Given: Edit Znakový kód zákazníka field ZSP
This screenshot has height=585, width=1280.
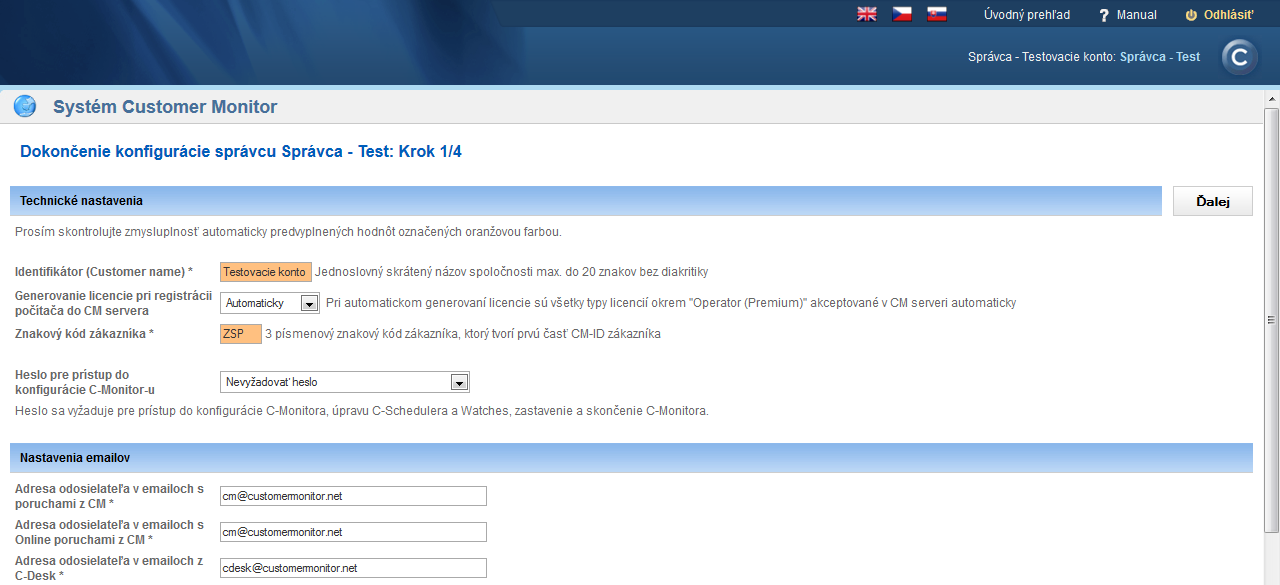Looking at the screenshot, I should (x=241, y=334).
